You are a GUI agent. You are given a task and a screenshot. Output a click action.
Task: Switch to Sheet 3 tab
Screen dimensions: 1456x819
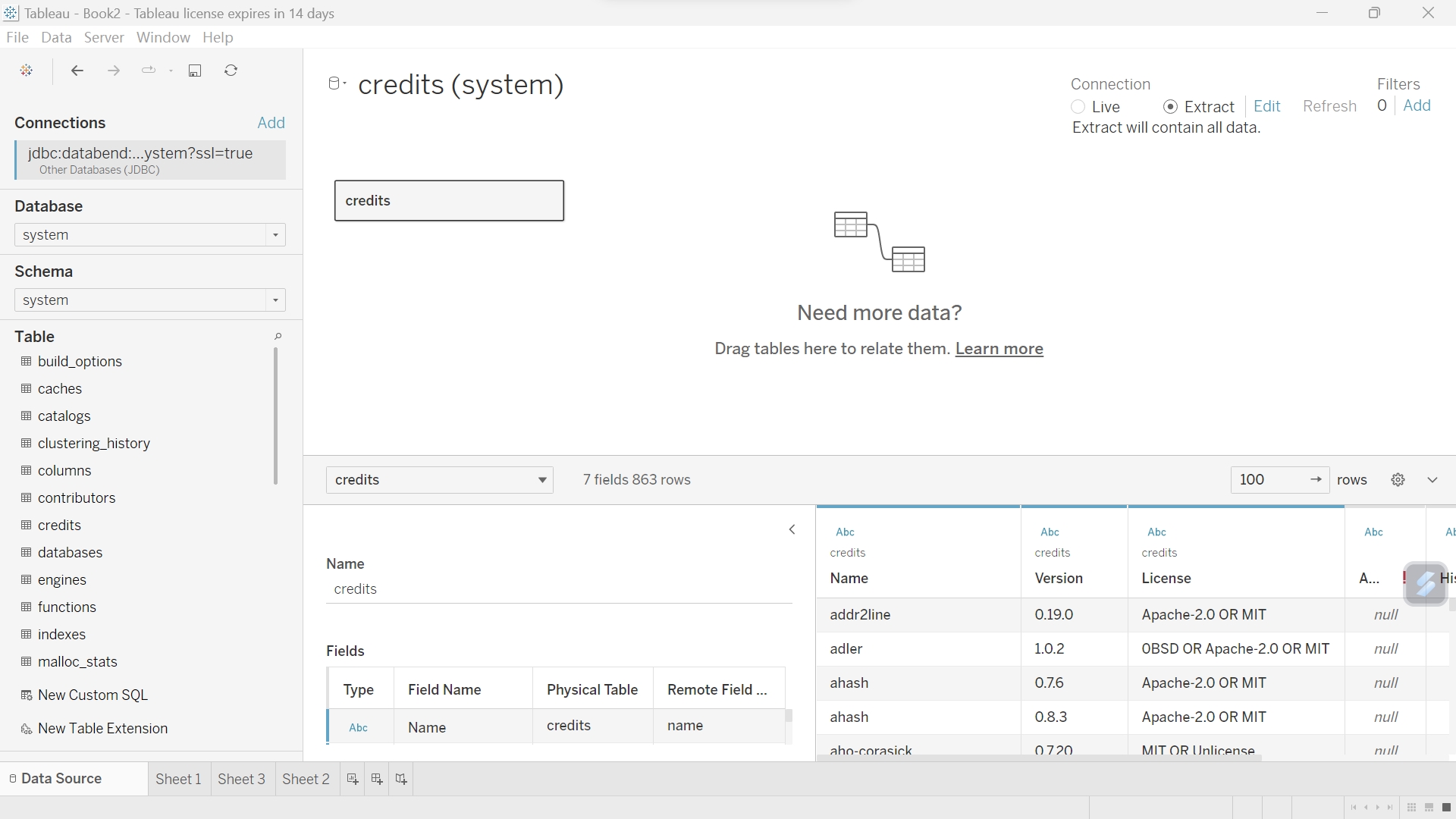click(x=241, y=779)
